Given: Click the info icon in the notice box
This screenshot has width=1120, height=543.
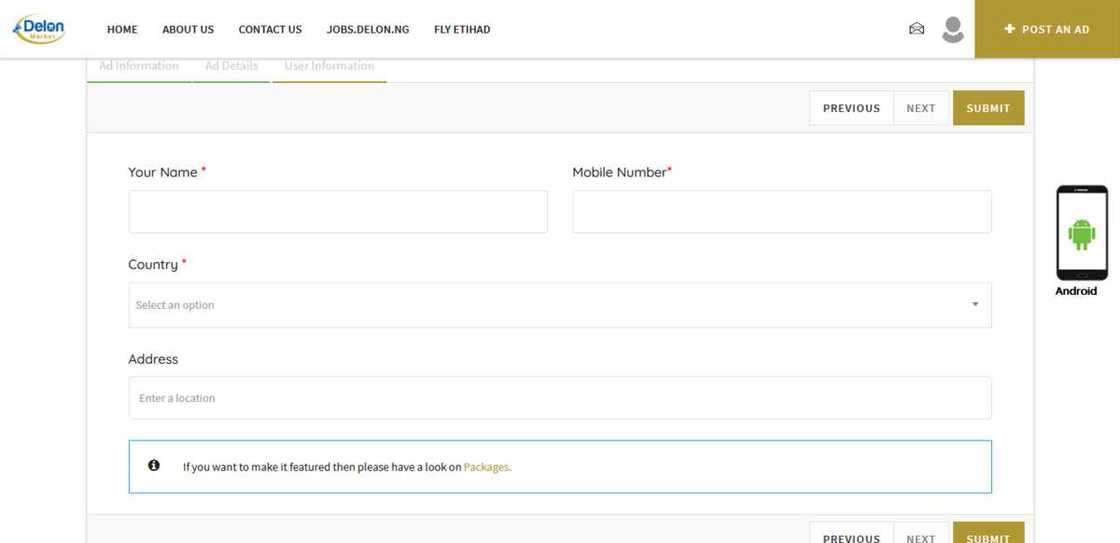Looking at the screenshot, I should pyautogui.click(x=154, y=466).
